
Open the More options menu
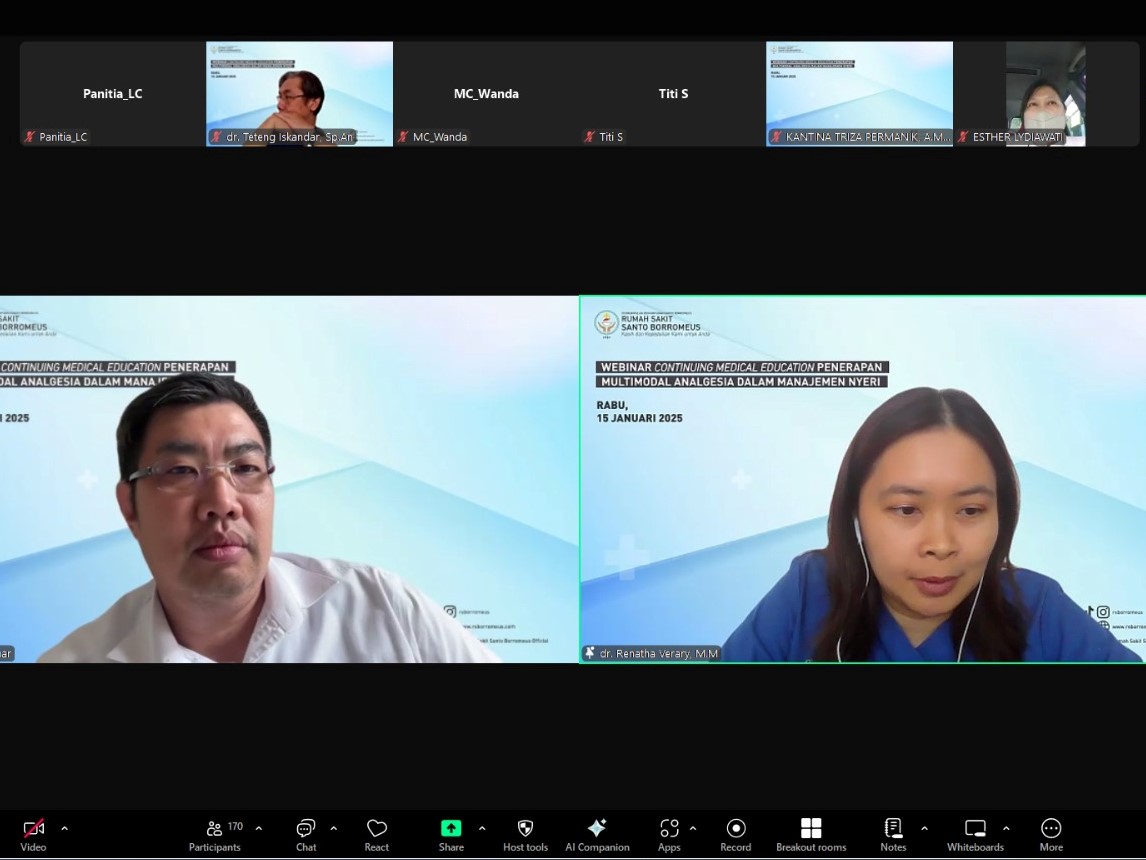coord(1051,834)
